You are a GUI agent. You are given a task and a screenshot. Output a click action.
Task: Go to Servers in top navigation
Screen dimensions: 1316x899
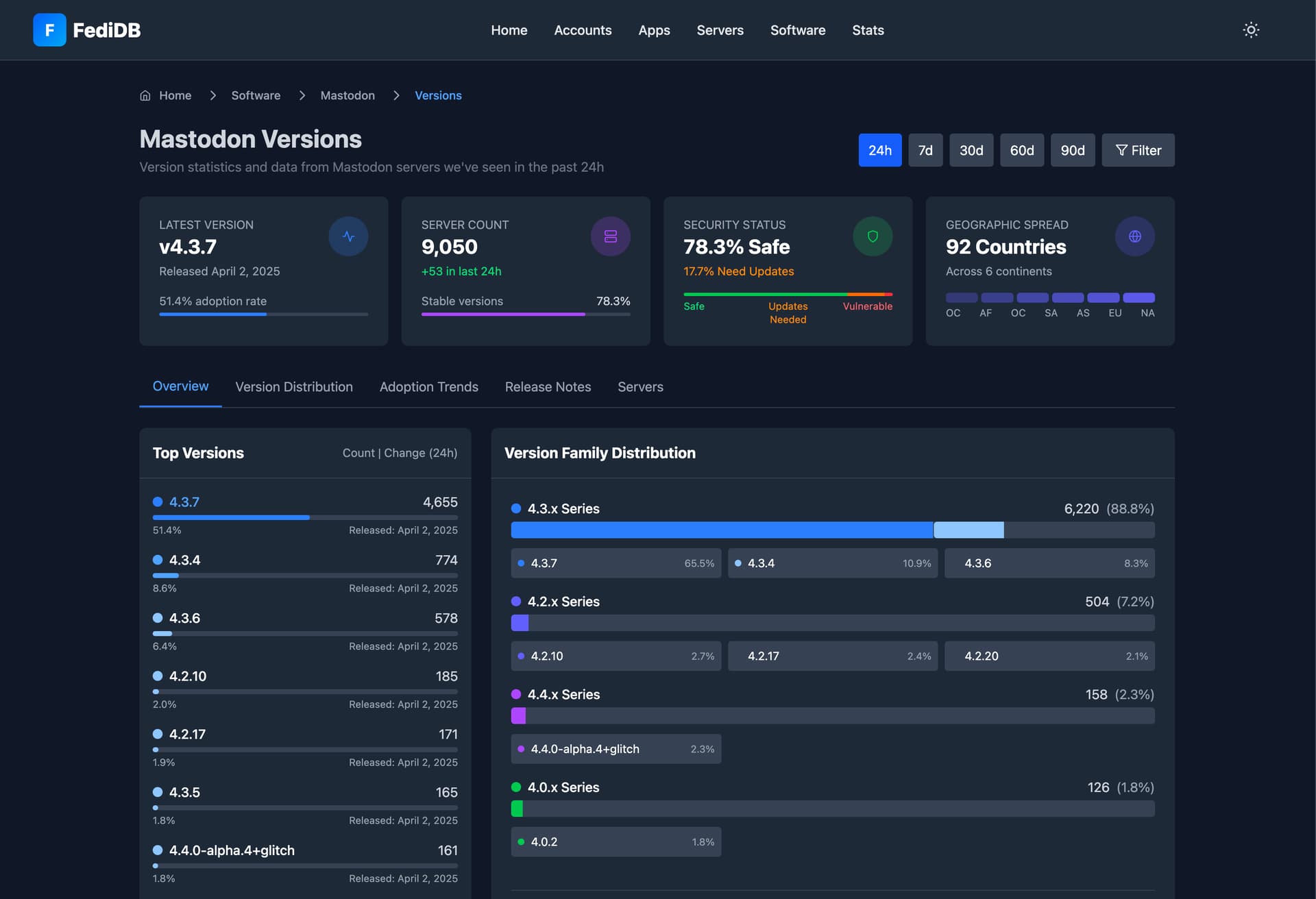[720, 30]
